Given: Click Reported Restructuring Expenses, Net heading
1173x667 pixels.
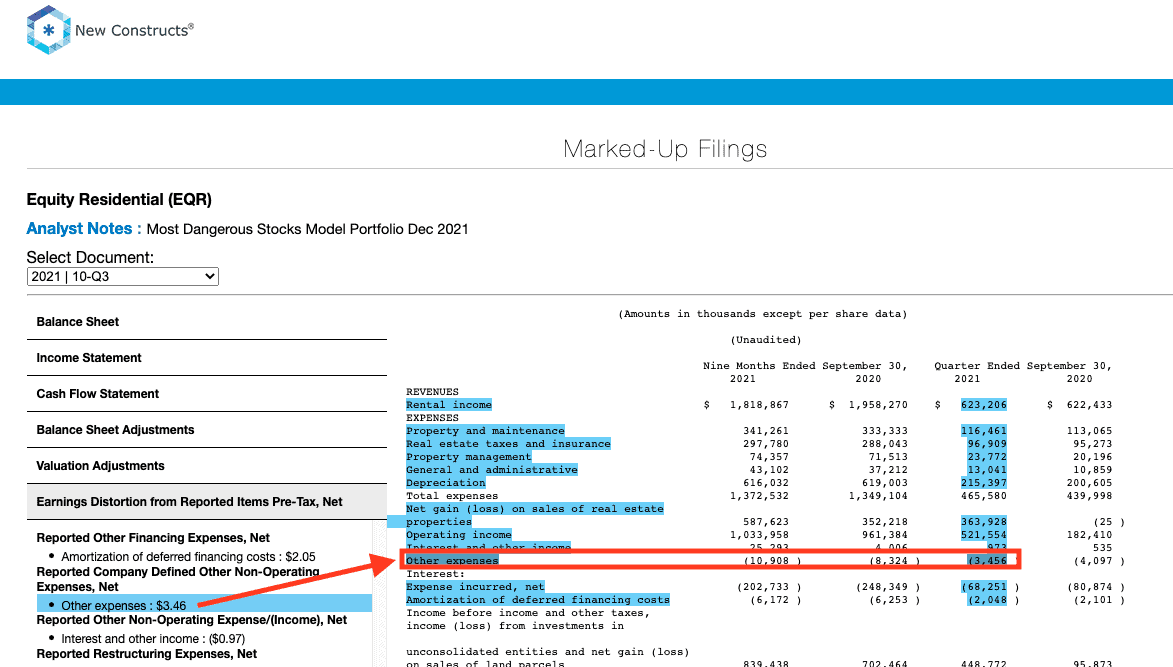Looking at the screenshot, I should (147, 654).
